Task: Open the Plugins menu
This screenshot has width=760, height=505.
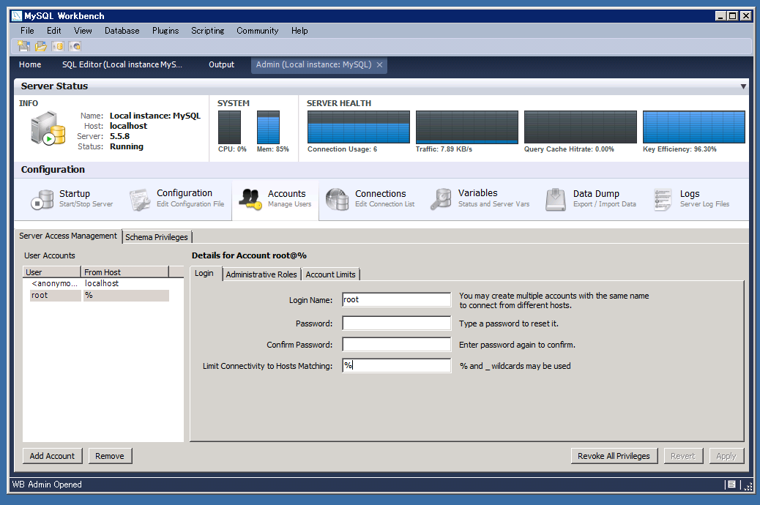Action: 165,31
